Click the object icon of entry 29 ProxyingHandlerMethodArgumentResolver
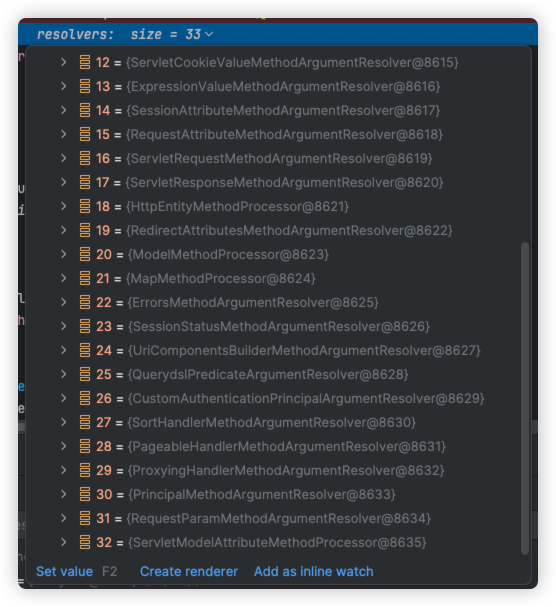Image resolution: width=556 pixels, height=607 pixels. (x=85, y=470)
